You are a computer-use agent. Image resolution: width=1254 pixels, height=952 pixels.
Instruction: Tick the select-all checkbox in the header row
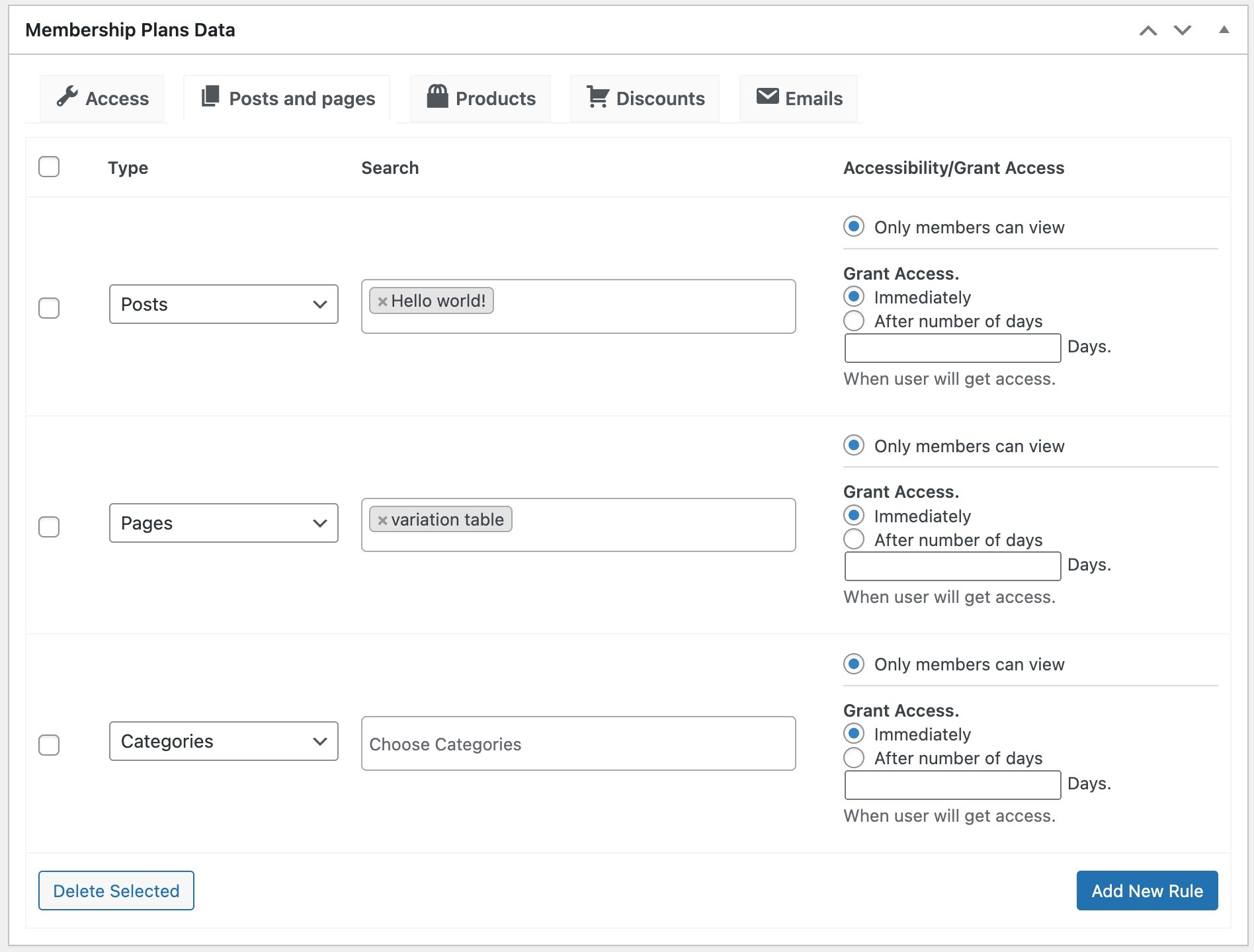tap(49, 167)
